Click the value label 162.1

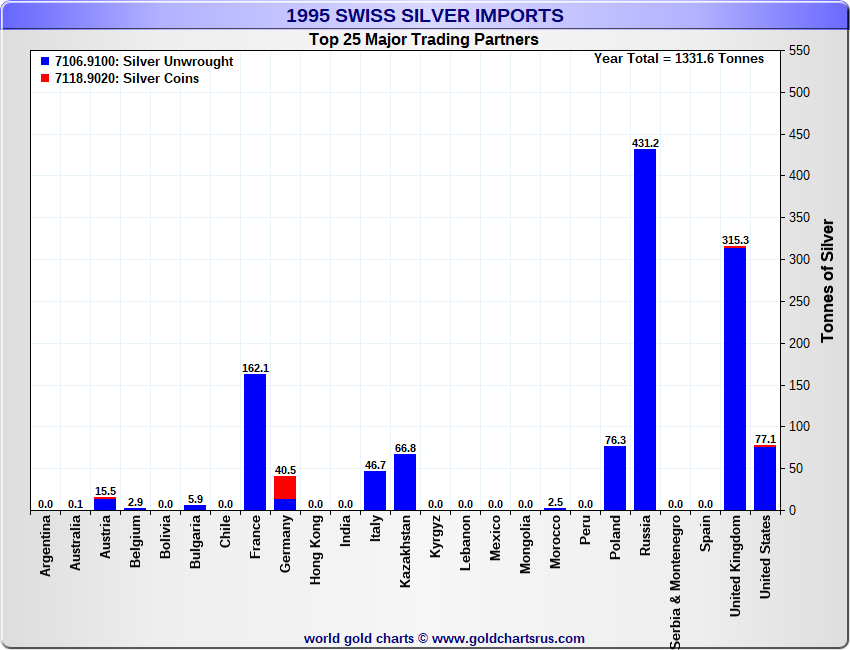click(x=255, y=369)
